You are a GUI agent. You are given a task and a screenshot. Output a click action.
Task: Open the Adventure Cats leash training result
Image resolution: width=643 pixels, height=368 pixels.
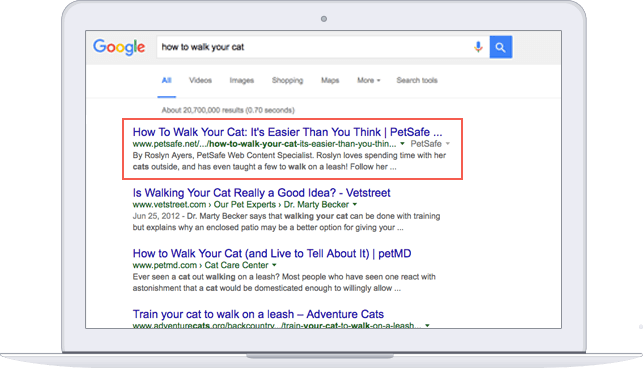tap(258, 314)
